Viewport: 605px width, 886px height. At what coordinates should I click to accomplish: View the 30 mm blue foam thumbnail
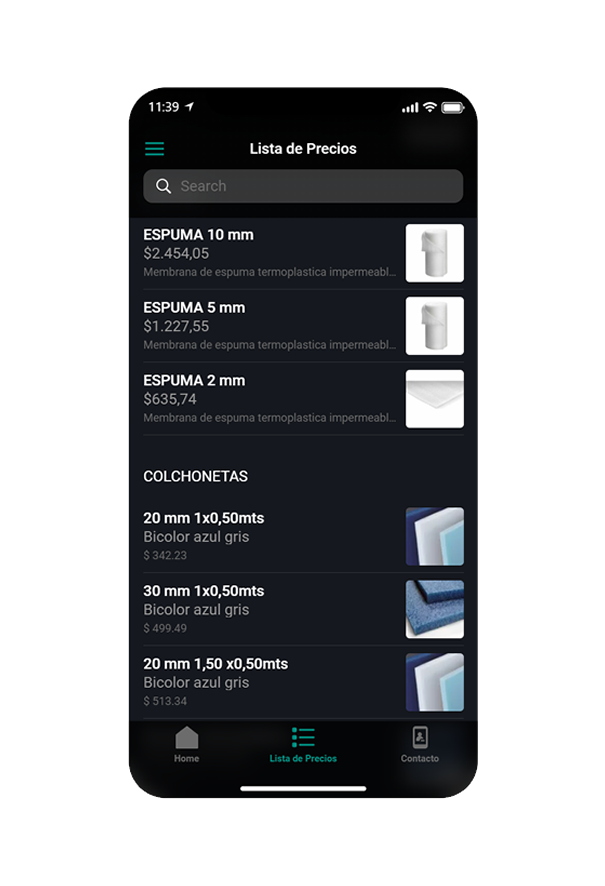point(435,609)
